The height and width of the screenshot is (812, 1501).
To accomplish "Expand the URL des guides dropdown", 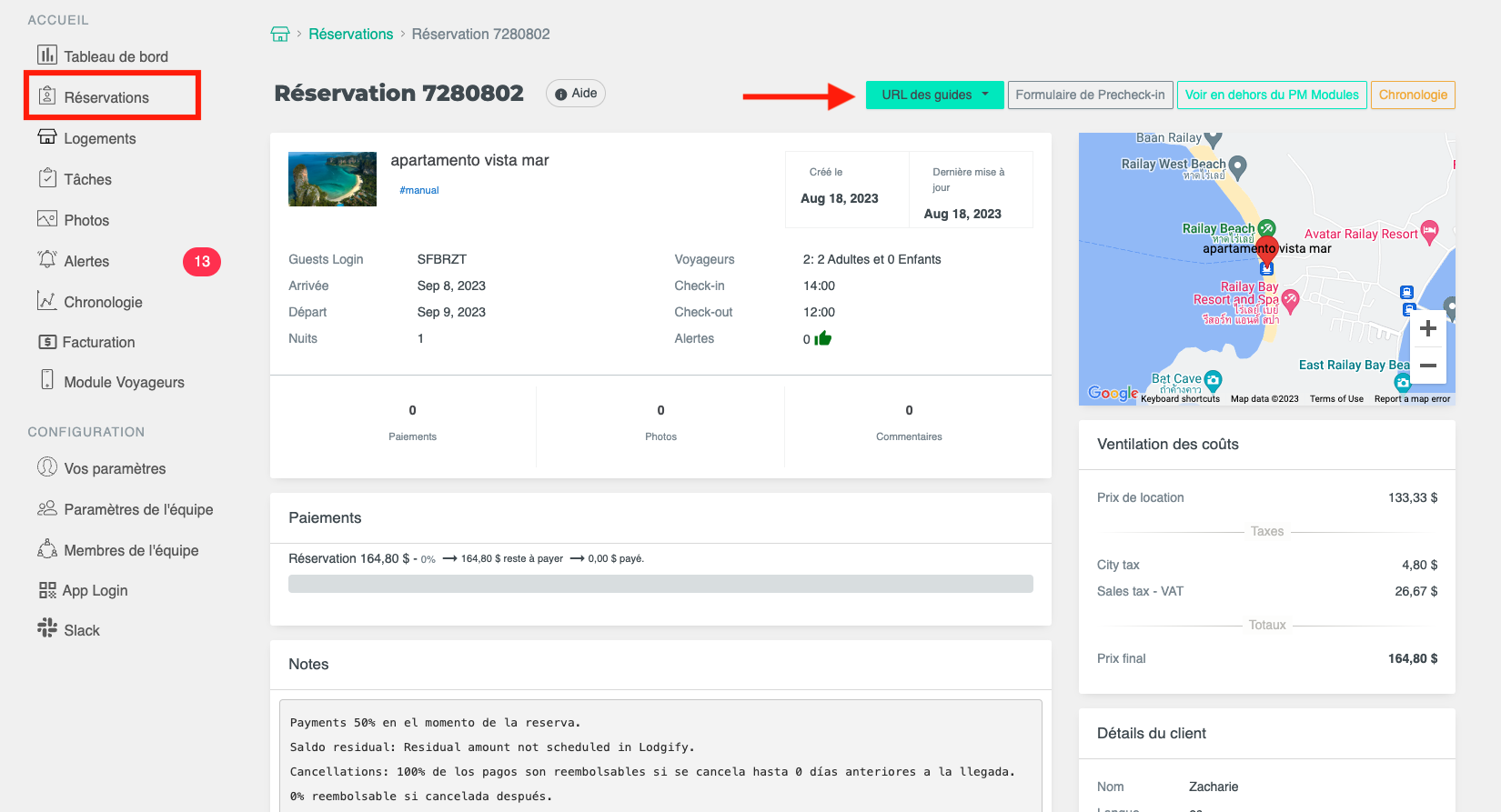I will [x=934, y=95].
